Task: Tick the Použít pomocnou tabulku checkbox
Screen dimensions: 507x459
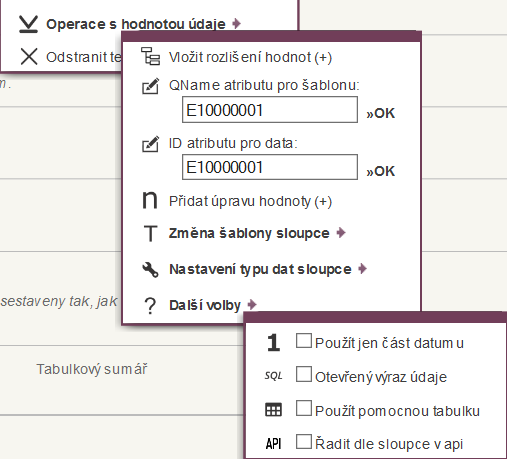Action: pyautogui.click(x=304, y=408)
